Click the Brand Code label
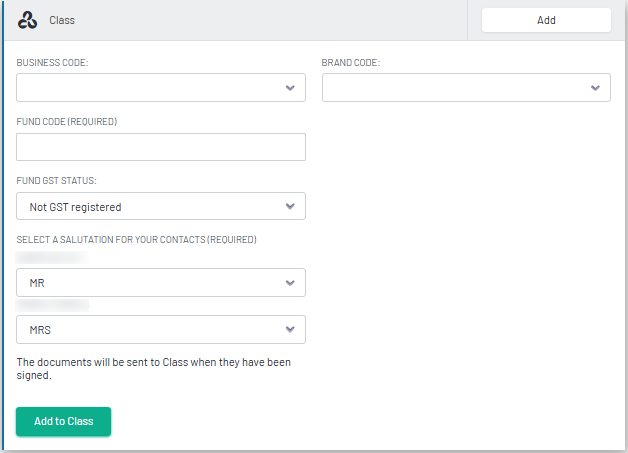628x453 pixels. tap(350, 63)
